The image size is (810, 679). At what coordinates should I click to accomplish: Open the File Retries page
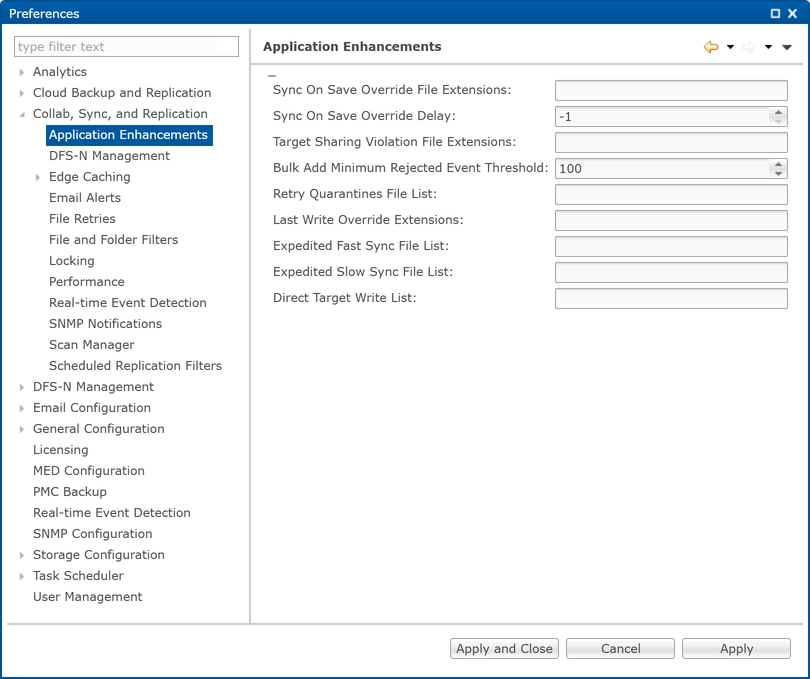coord(82,219)
